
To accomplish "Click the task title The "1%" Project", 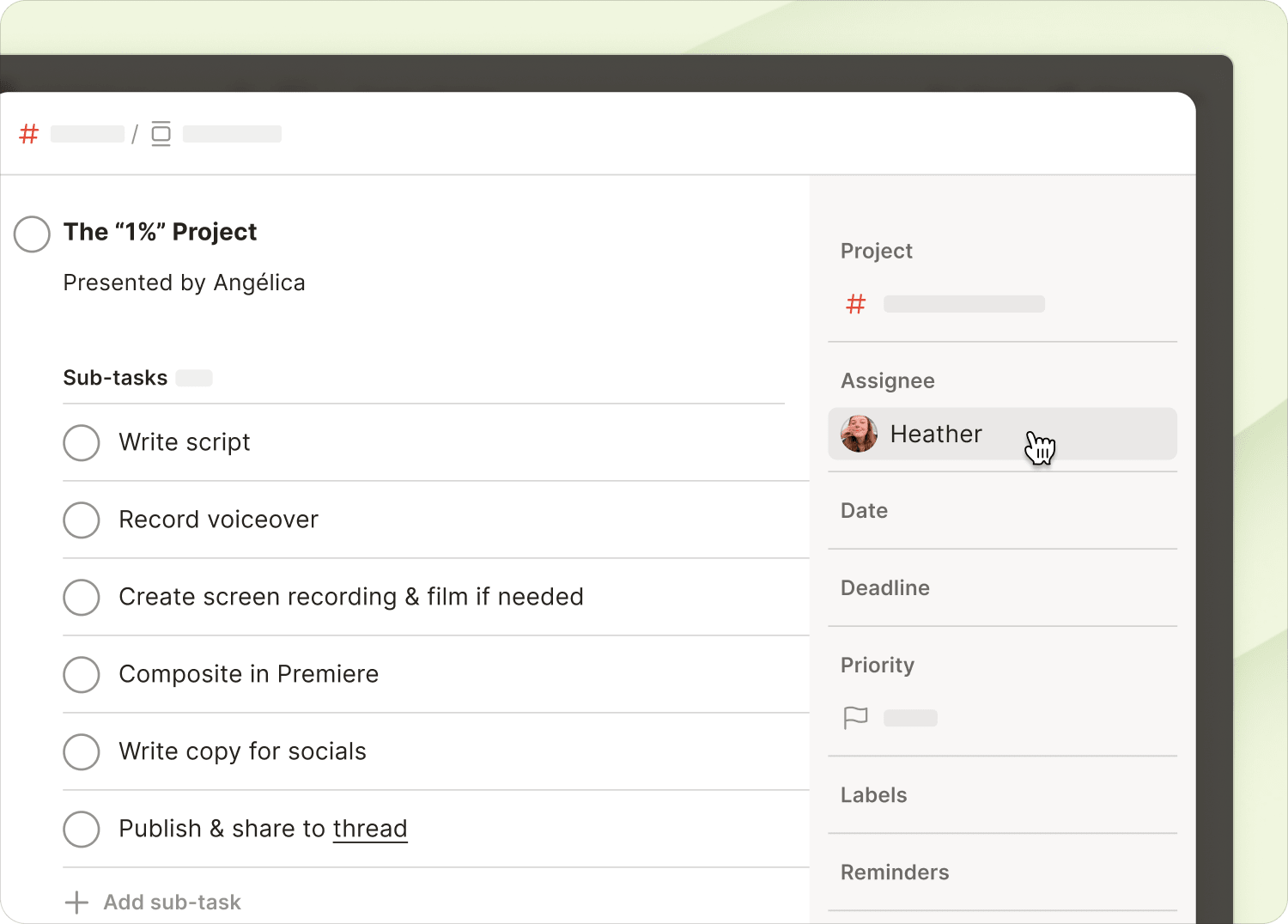I will [x=160, y=232].
